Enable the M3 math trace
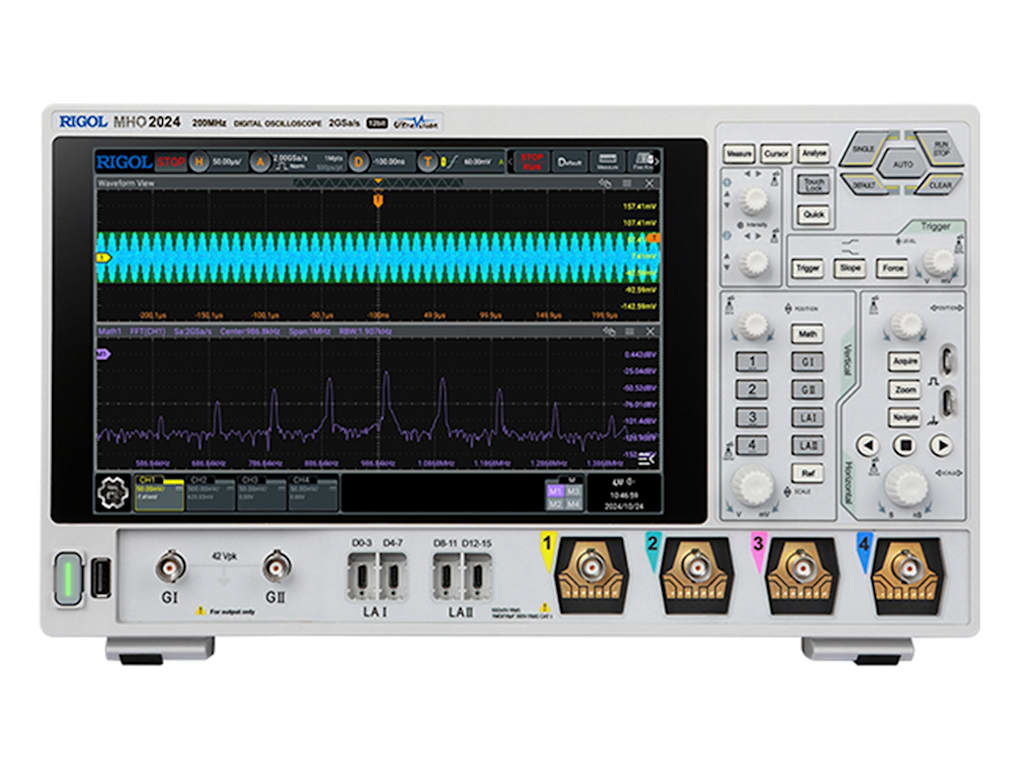1024x768 pixels. pos(572,489)
